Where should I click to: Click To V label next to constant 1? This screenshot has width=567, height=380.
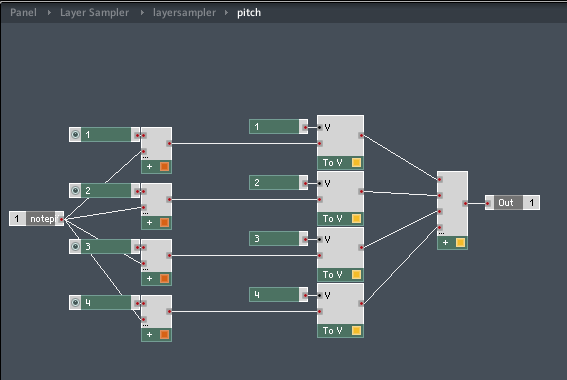333,163
